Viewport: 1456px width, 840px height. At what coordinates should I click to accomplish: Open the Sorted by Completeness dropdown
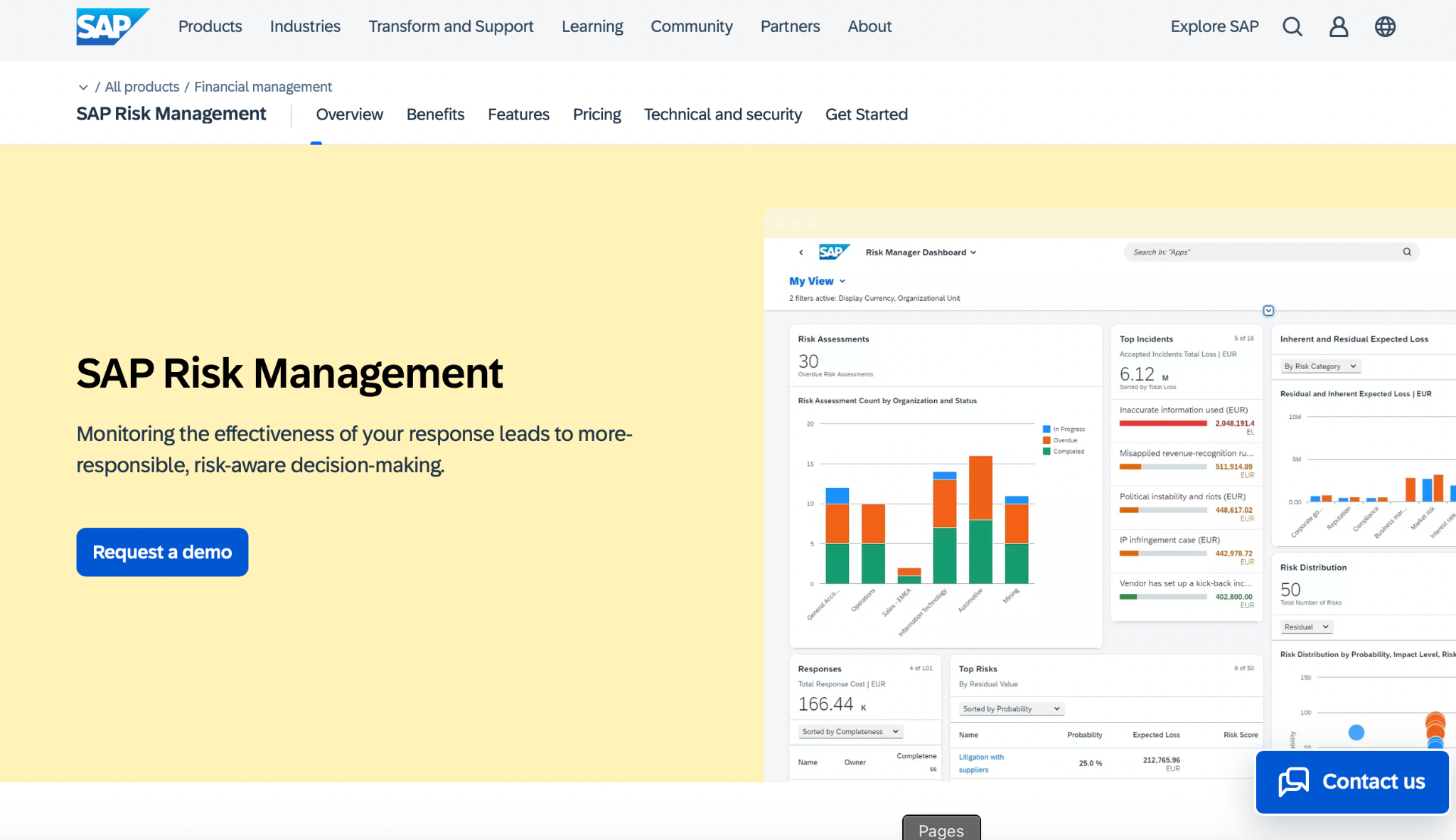point(850,731)
